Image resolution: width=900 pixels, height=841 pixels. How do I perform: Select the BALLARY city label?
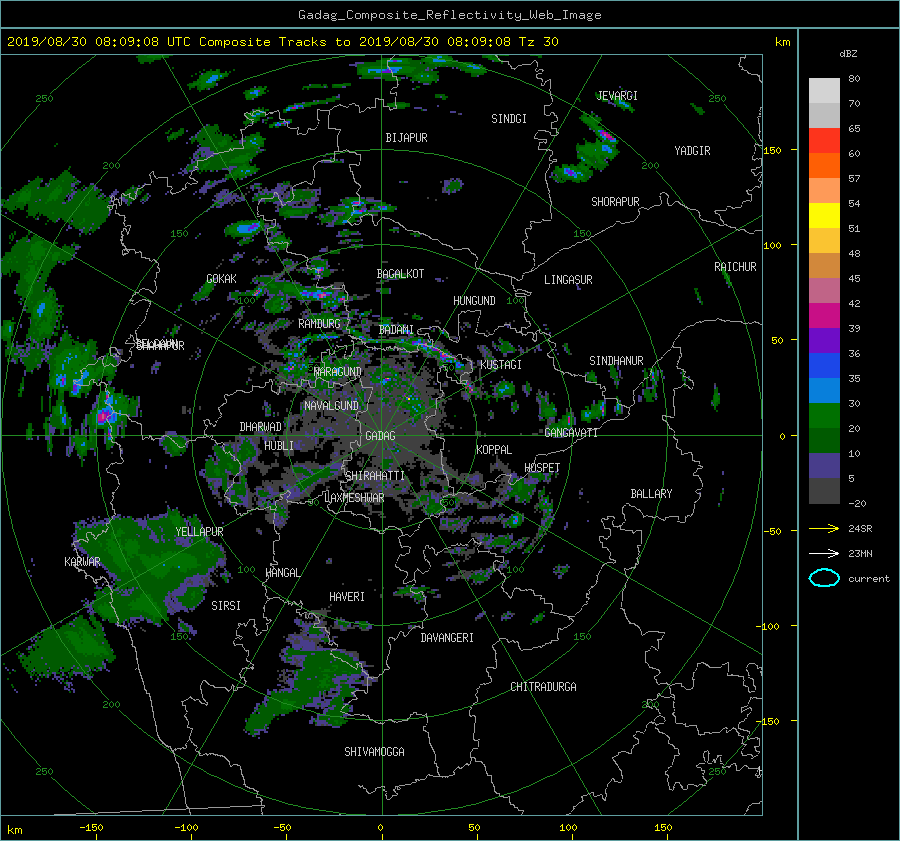tap(651, 494)
